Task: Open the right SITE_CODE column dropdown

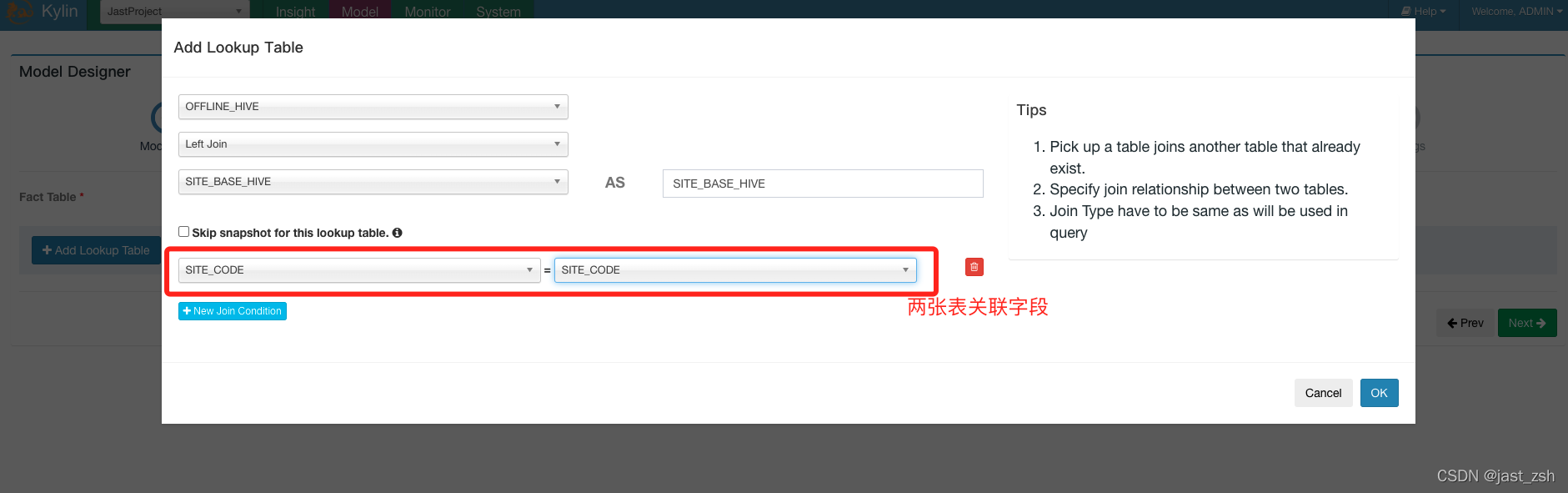Action: pos(735,270)
